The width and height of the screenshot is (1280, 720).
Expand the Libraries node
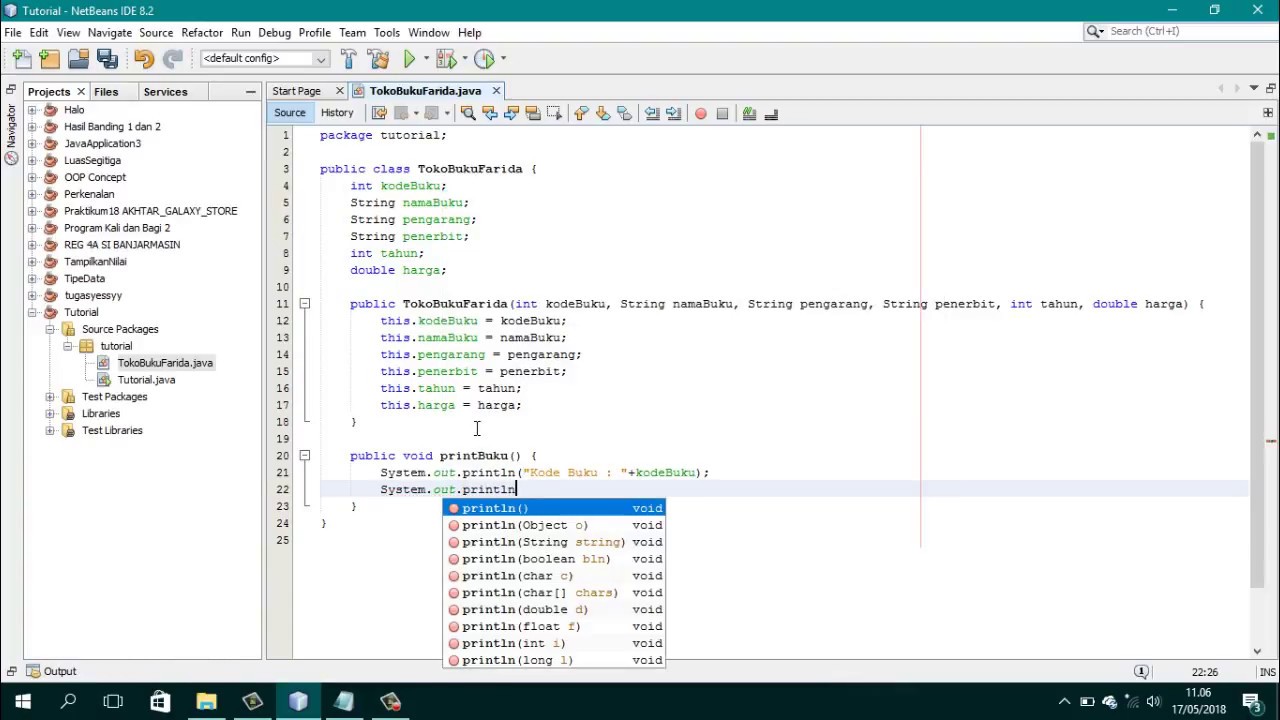click(50, 413)
